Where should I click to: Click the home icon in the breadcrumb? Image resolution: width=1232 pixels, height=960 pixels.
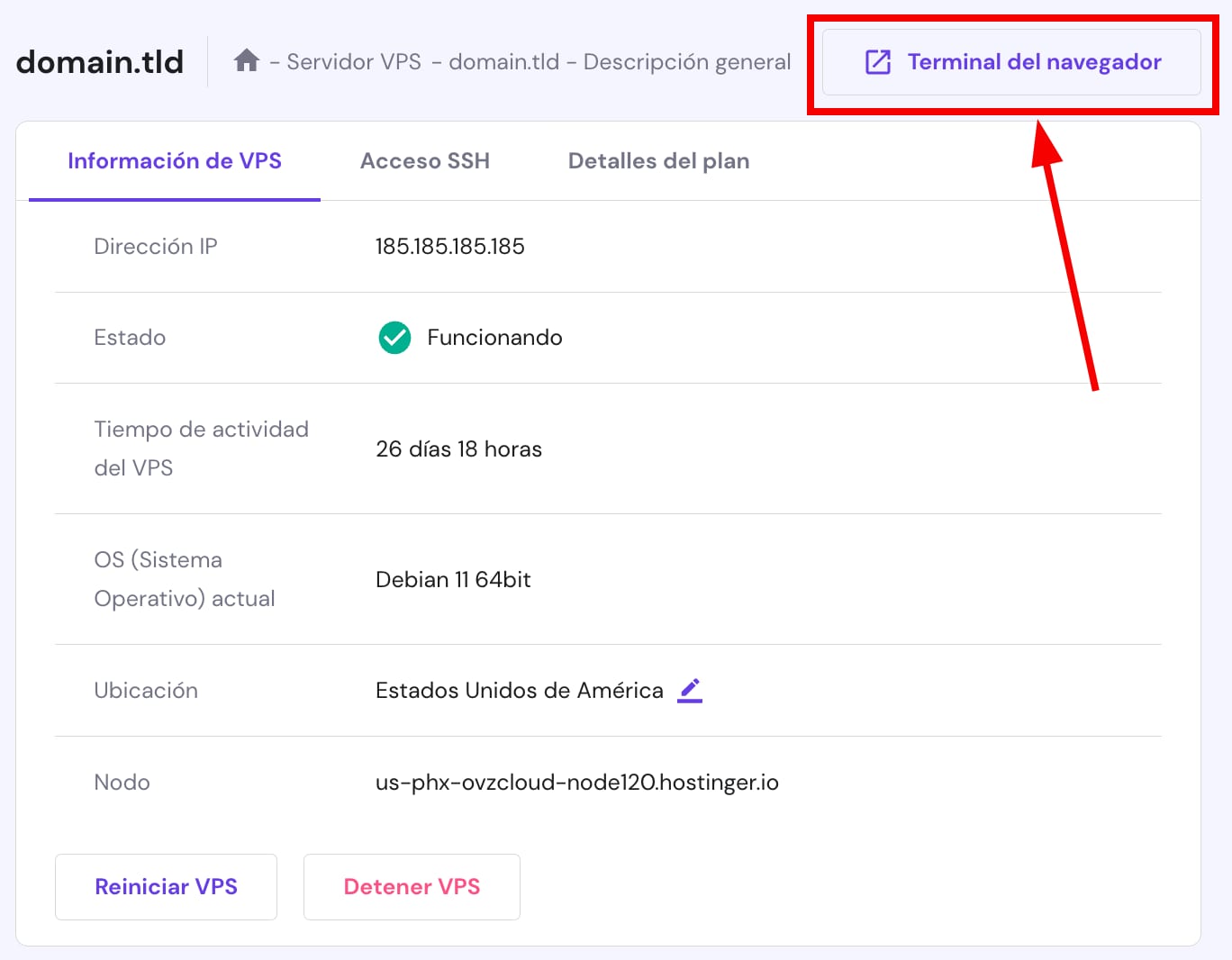coord(247,59)
